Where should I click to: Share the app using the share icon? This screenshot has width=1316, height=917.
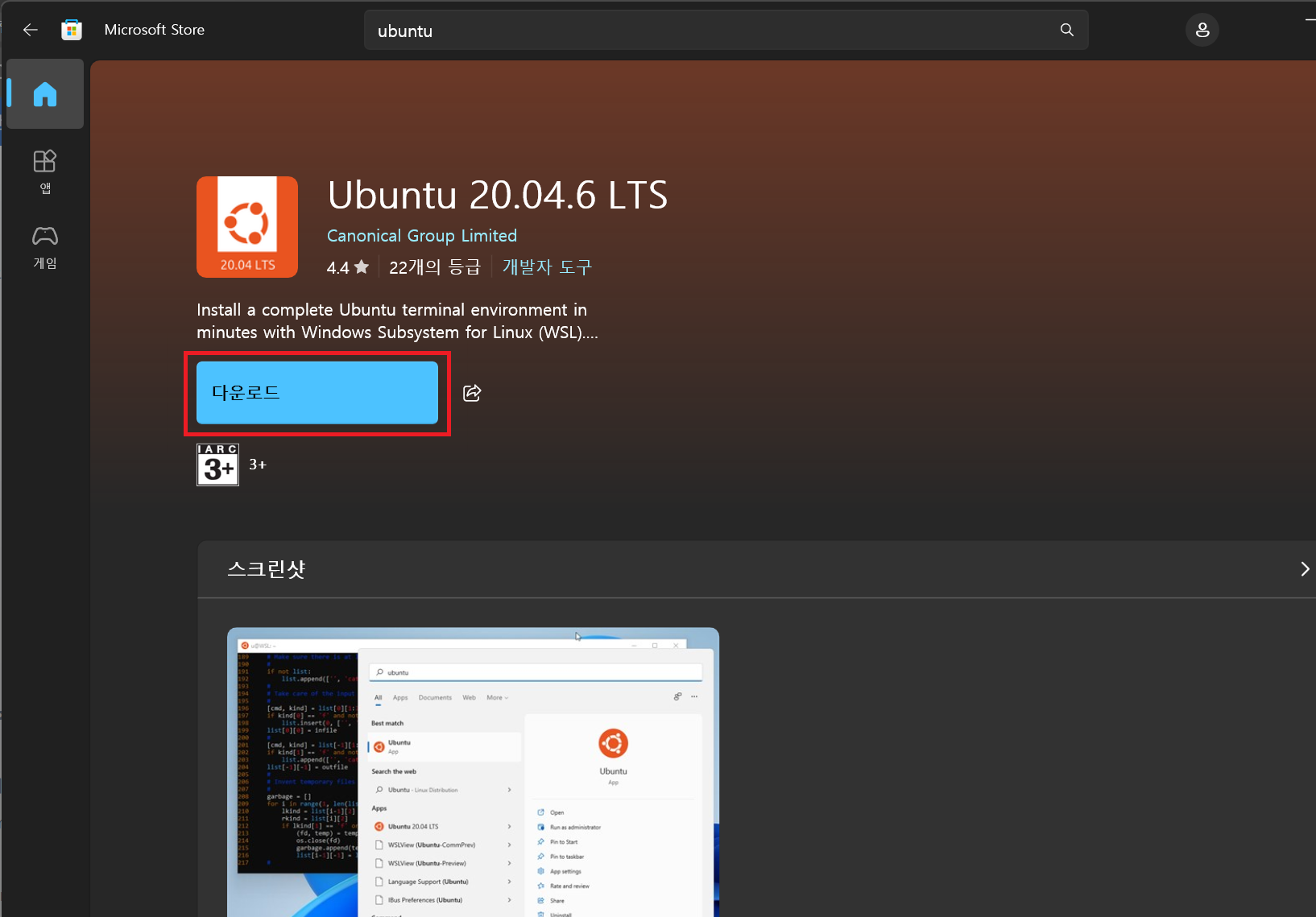tap(472, 393)
